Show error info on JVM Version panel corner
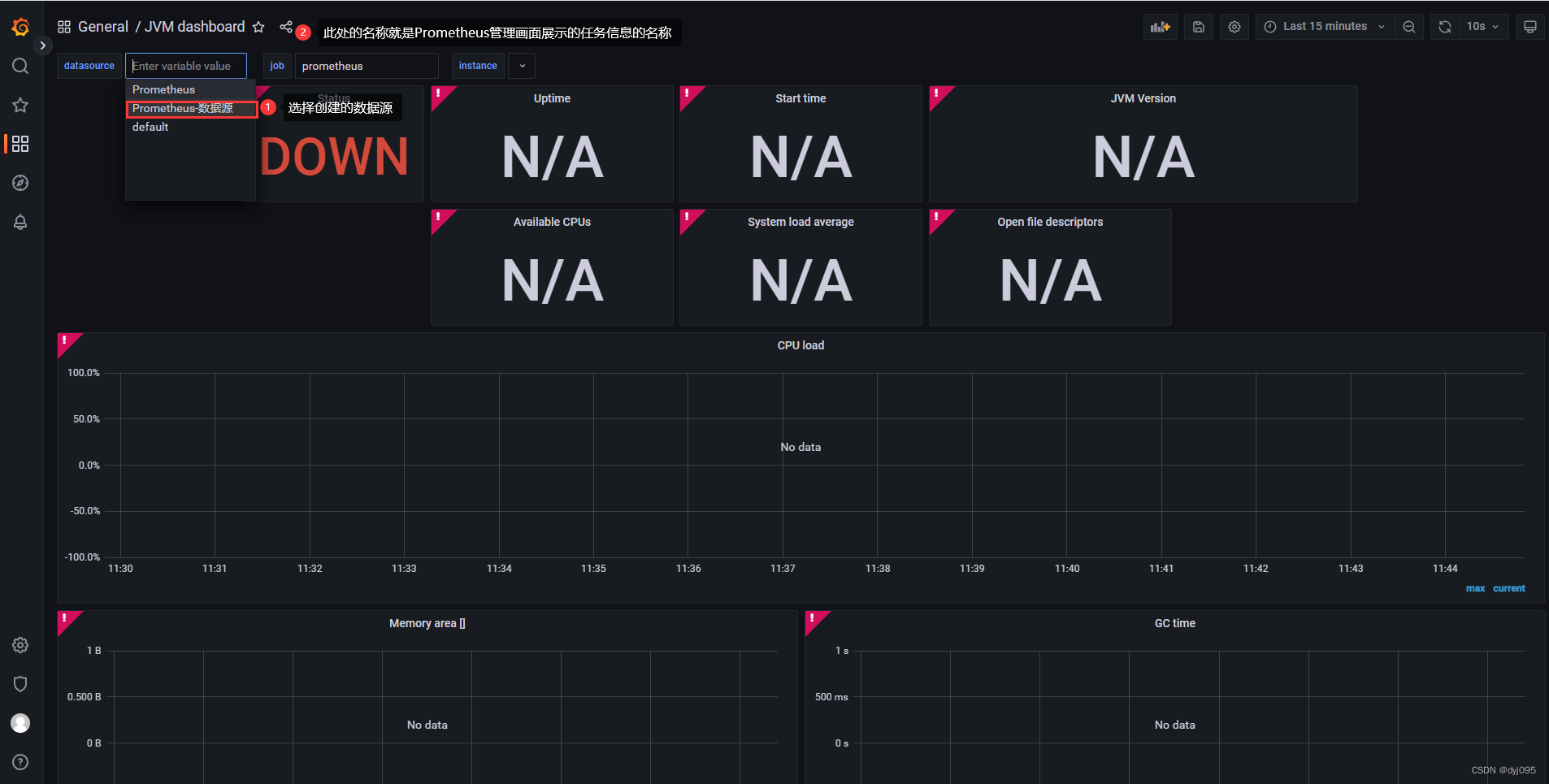Viewport: 1549px width, 784px height. tap(938, 94)
